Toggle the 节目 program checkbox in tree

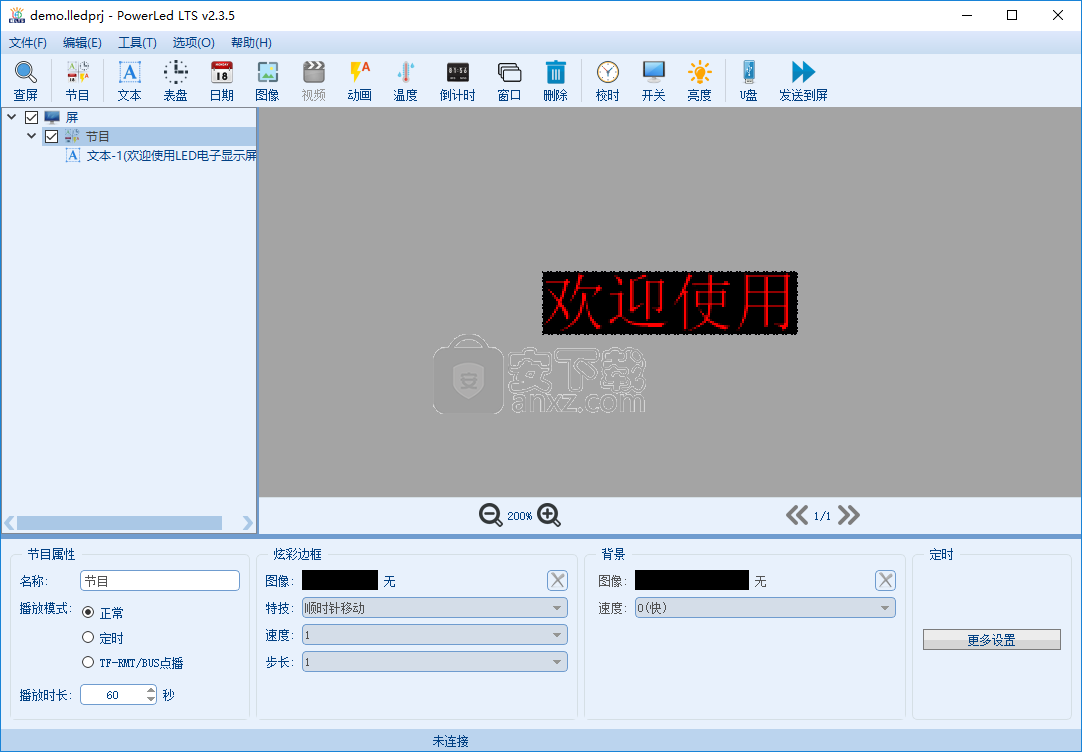point(51,137)
